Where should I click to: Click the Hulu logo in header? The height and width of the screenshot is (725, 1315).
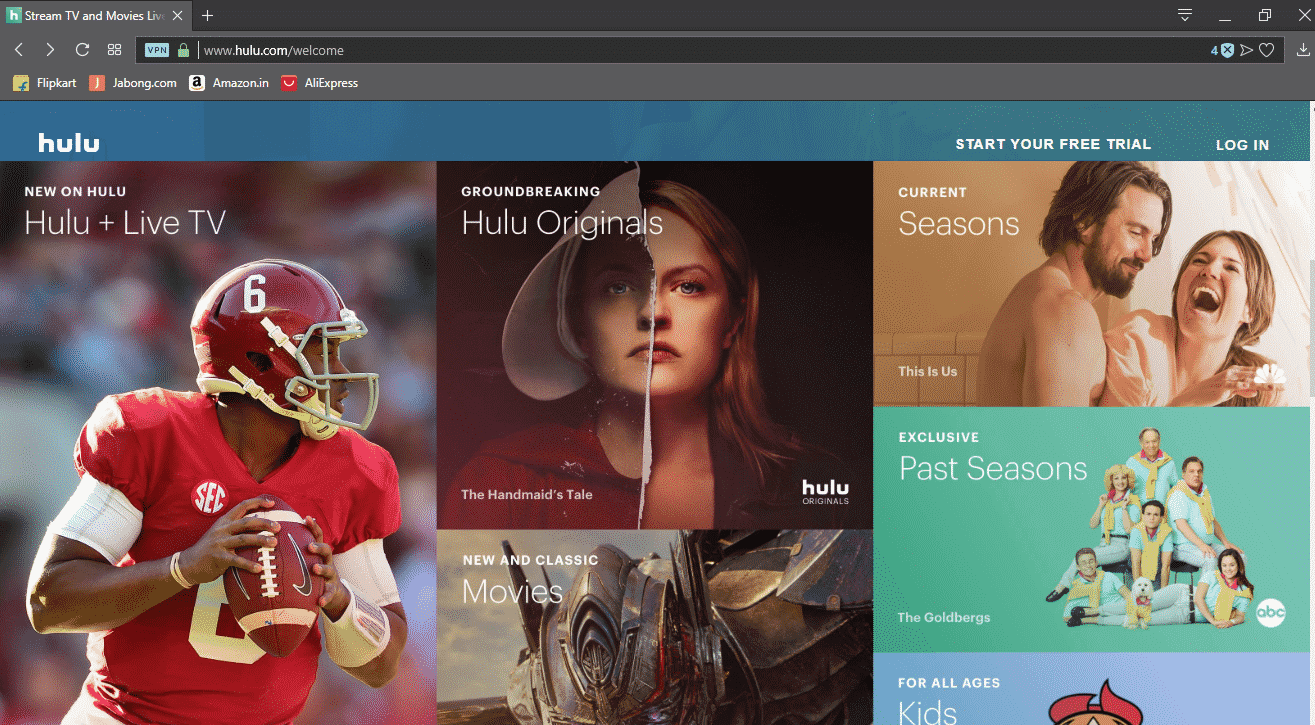click(x=69, y=143)
